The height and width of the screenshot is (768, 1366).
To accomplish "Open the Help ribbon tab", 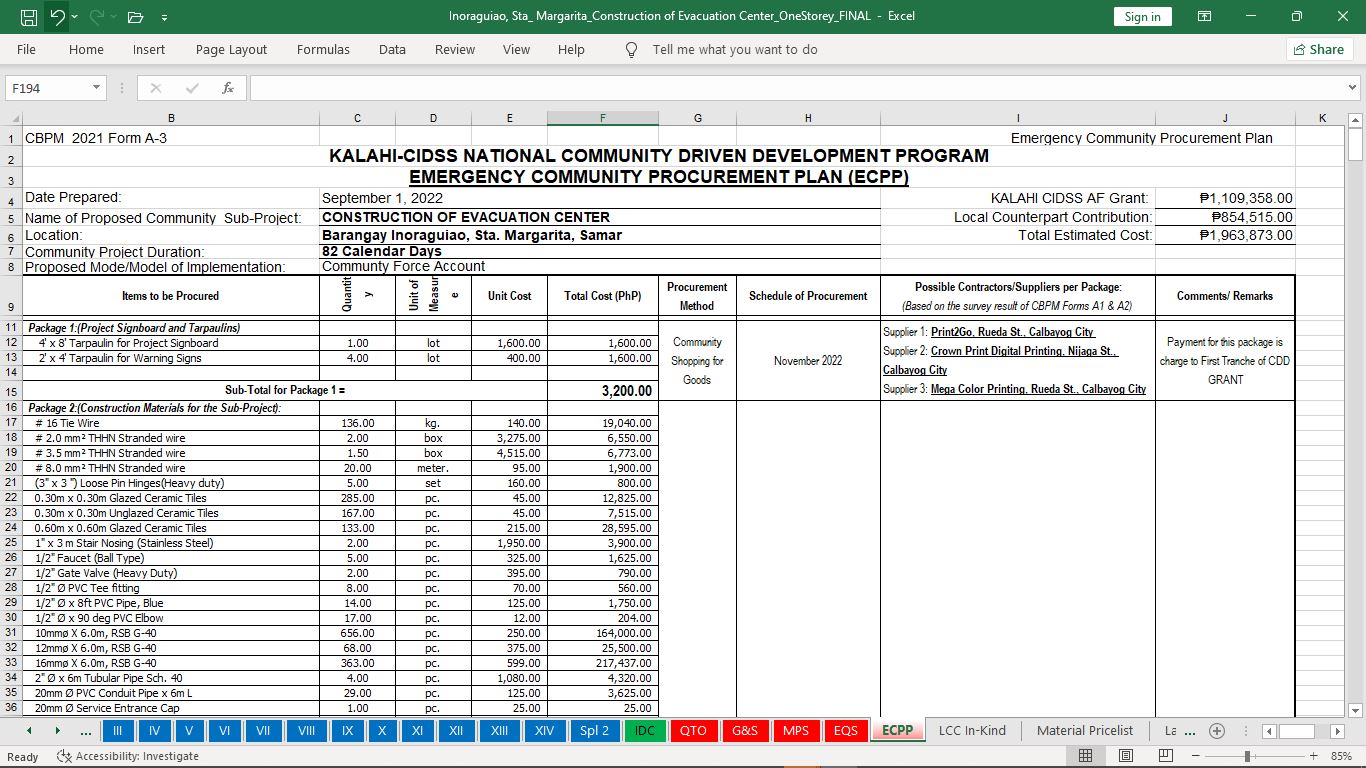I will 571,49.
